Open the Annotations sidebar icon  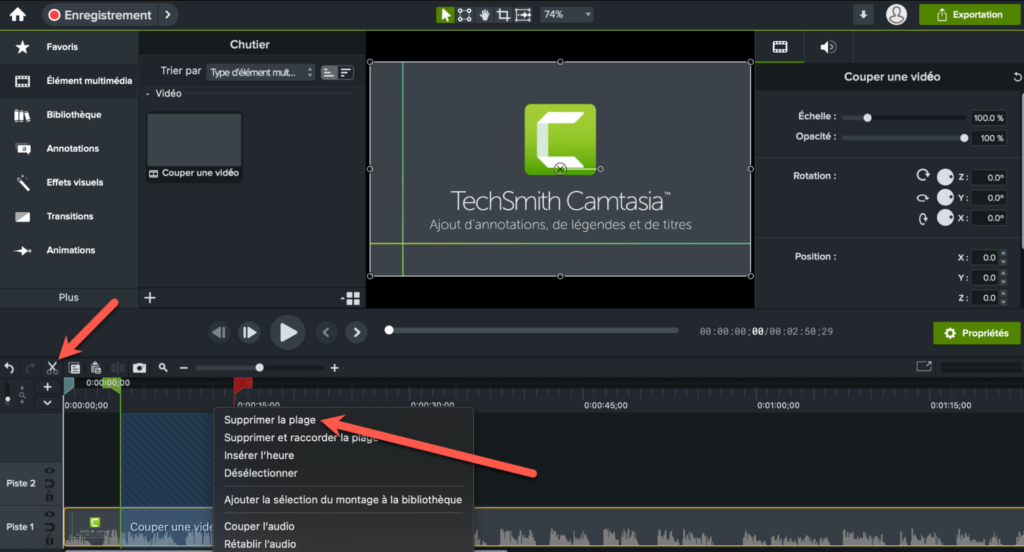pos(23,149)
